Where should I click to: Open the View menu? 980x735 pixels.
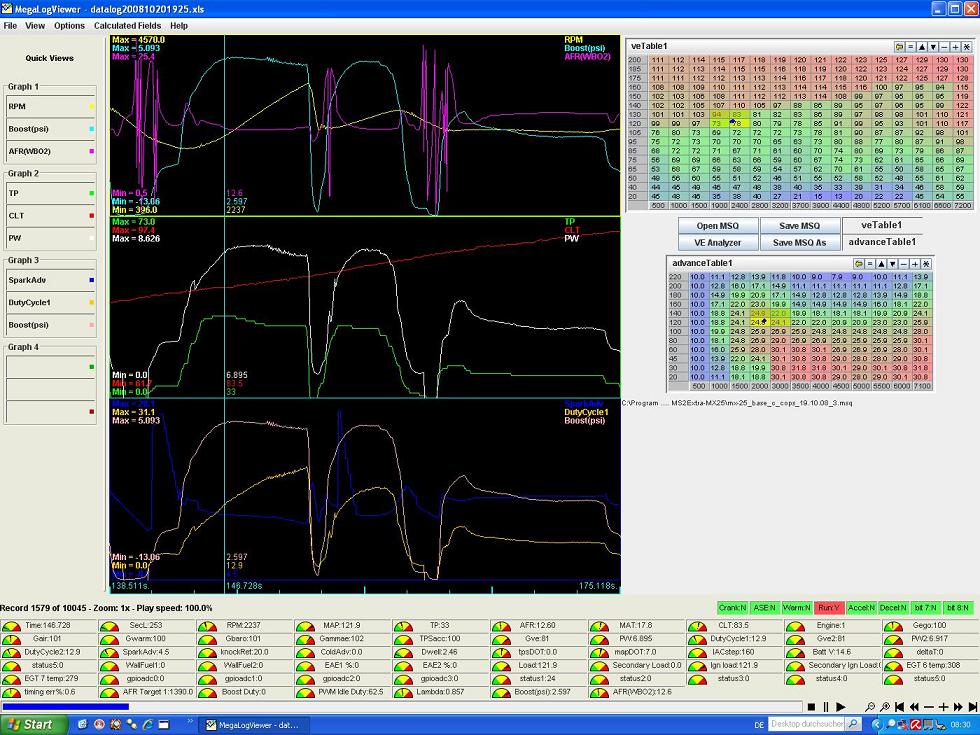(35, 26)
